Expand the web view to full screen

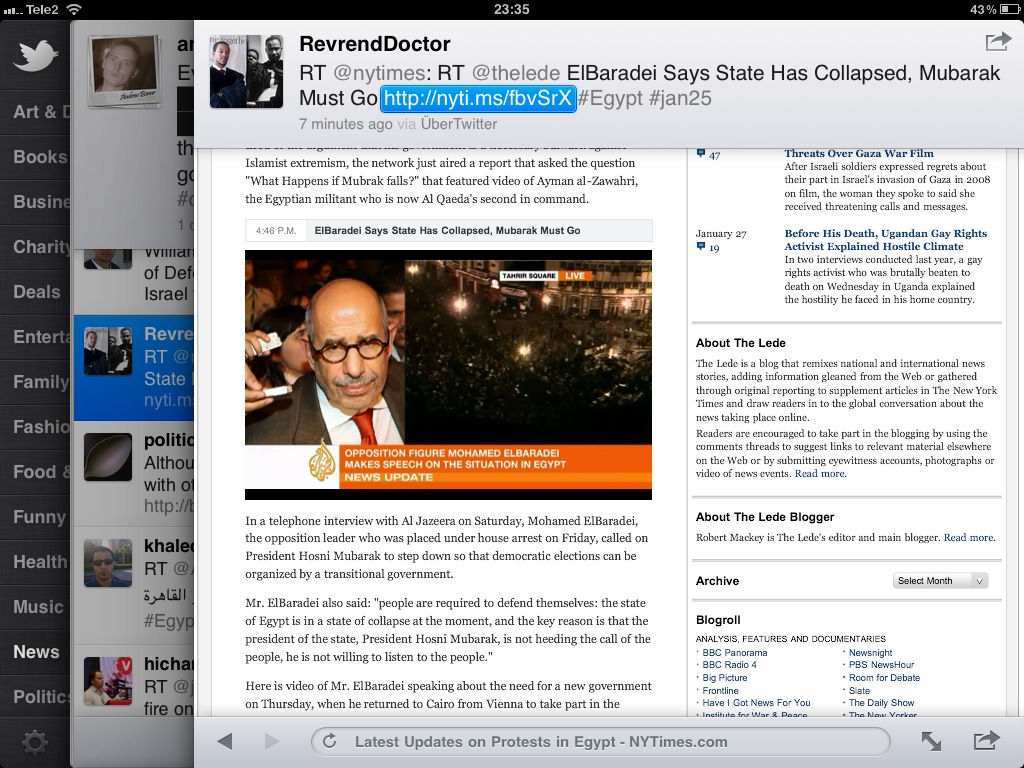click(x=931, y=741)
